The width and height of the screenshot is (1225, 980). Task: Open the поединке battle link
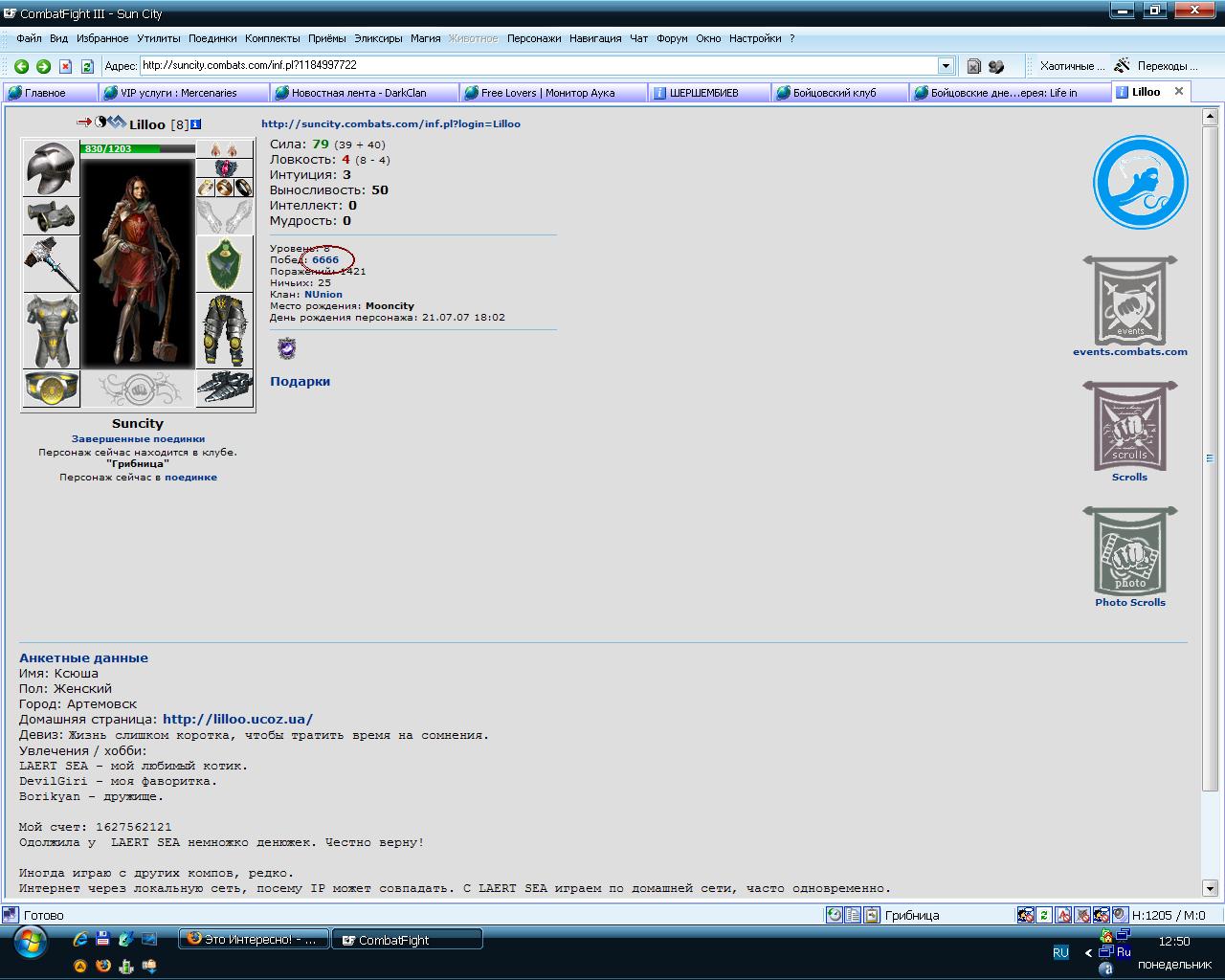tap(190, 477)
